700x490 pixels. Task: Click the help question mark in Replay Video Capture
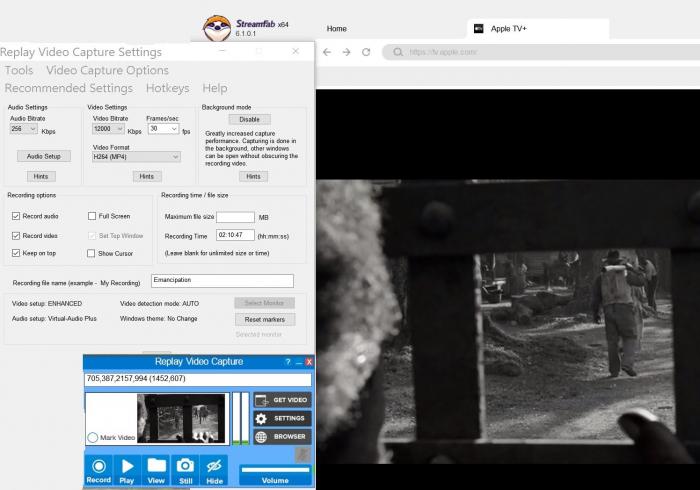(x=288, y=361)
